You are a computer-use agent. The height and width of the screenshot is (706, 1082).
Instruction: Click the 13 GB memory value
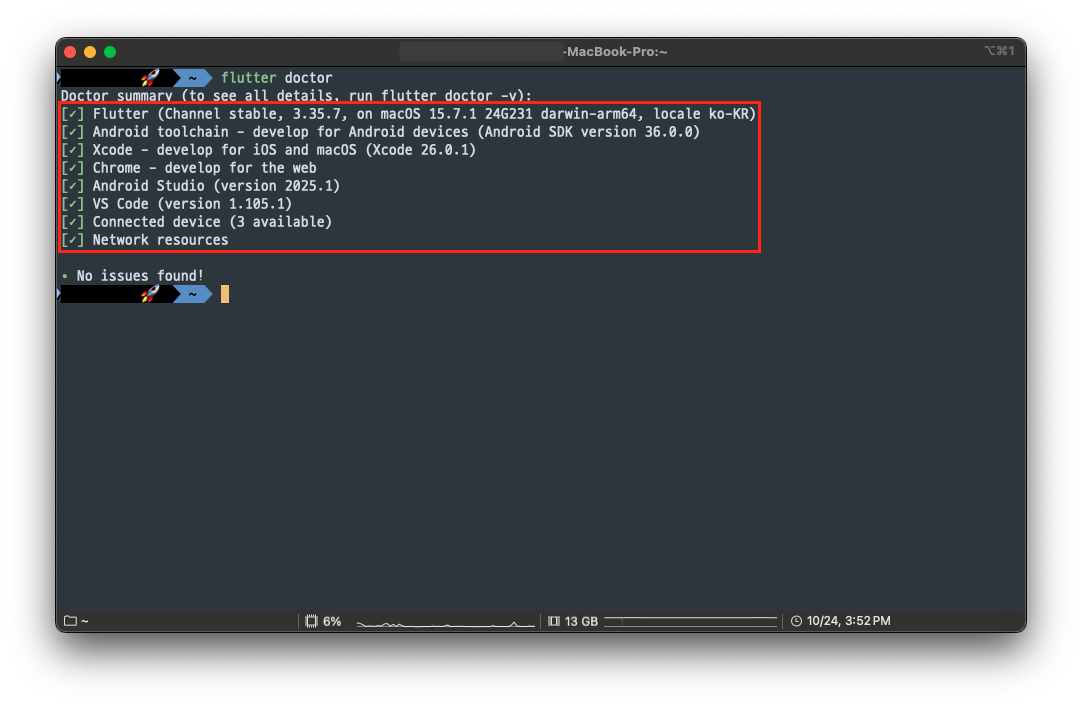click(x=581, y=621)
